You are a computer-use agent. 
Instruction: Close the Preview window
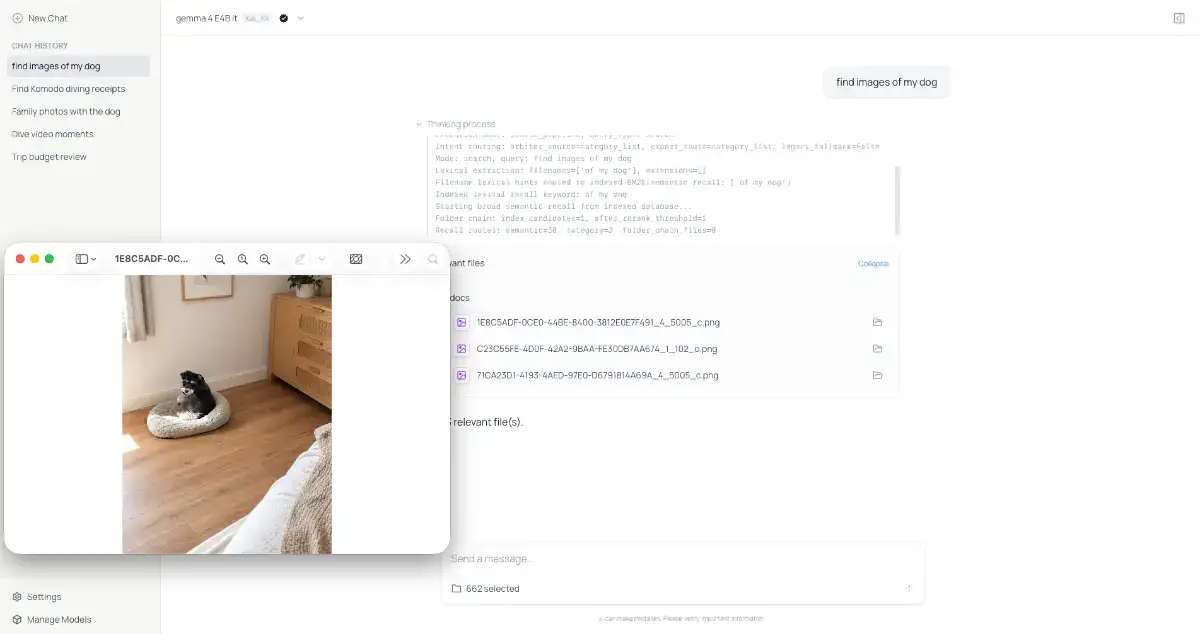point(20,259)
